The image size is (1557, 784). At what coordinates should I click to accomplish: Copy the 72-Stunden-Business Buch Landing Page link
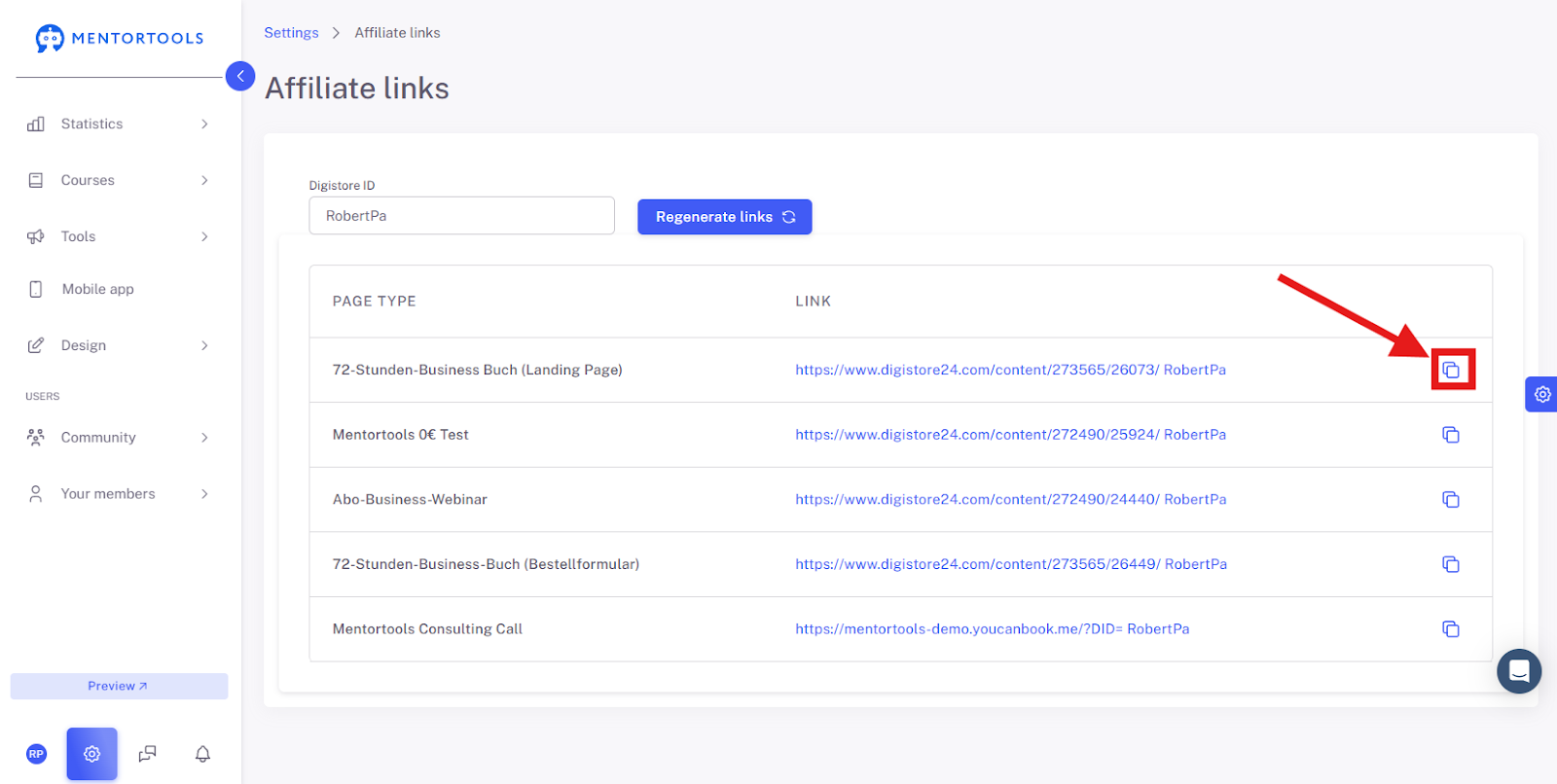1451,370
